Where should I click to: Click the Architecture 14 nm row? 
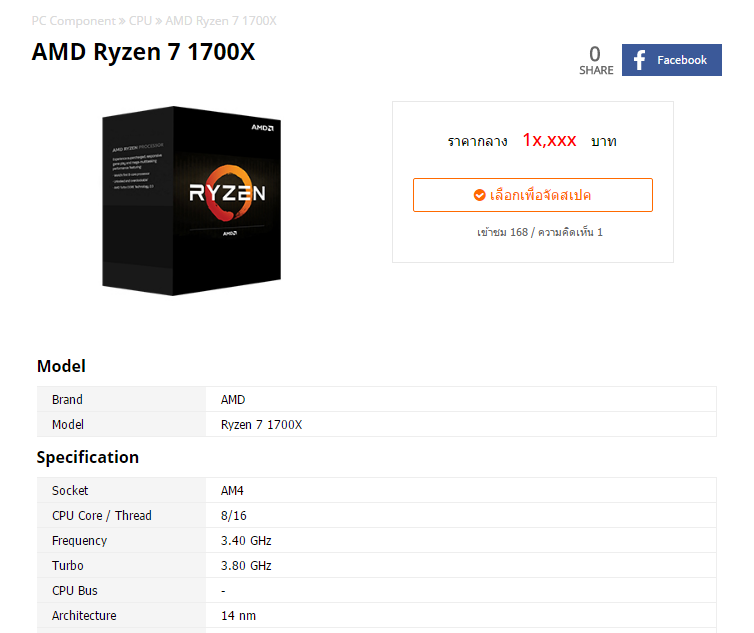377,616
